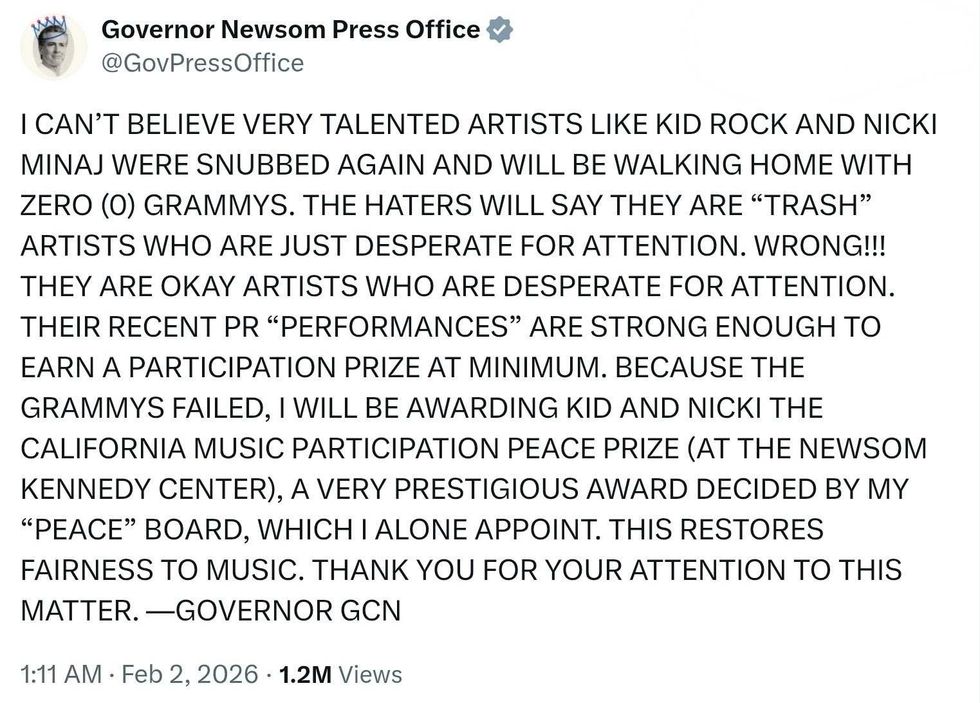Click the 1:11 AM timestamp
Viewport: 980px width, 703px height.
click(60, 675)
